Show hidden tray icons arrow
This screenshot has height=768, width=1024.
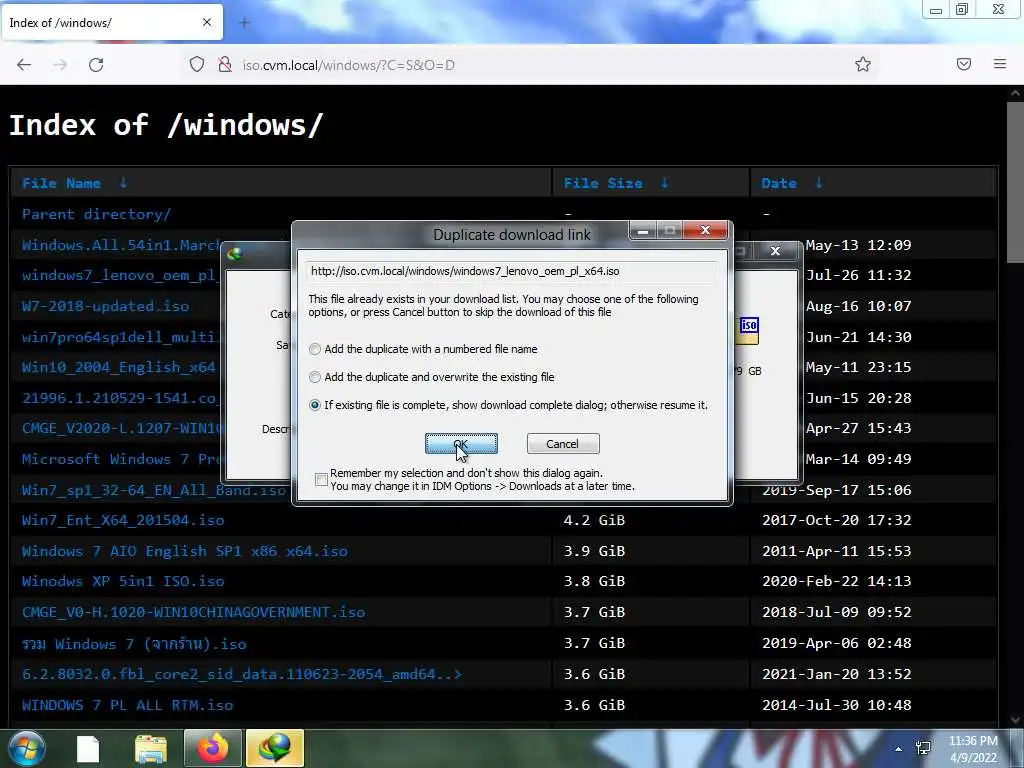tap(899, 748)
